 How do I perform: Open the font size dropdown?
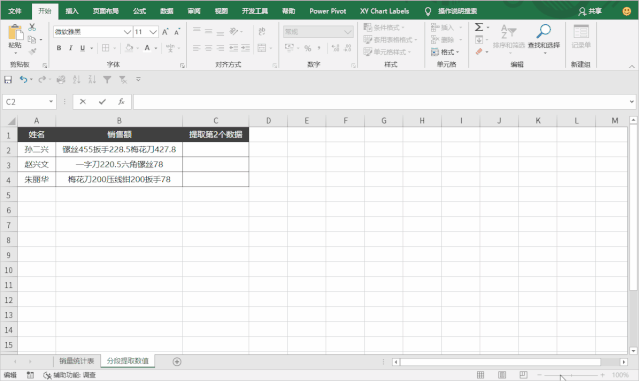153,32
